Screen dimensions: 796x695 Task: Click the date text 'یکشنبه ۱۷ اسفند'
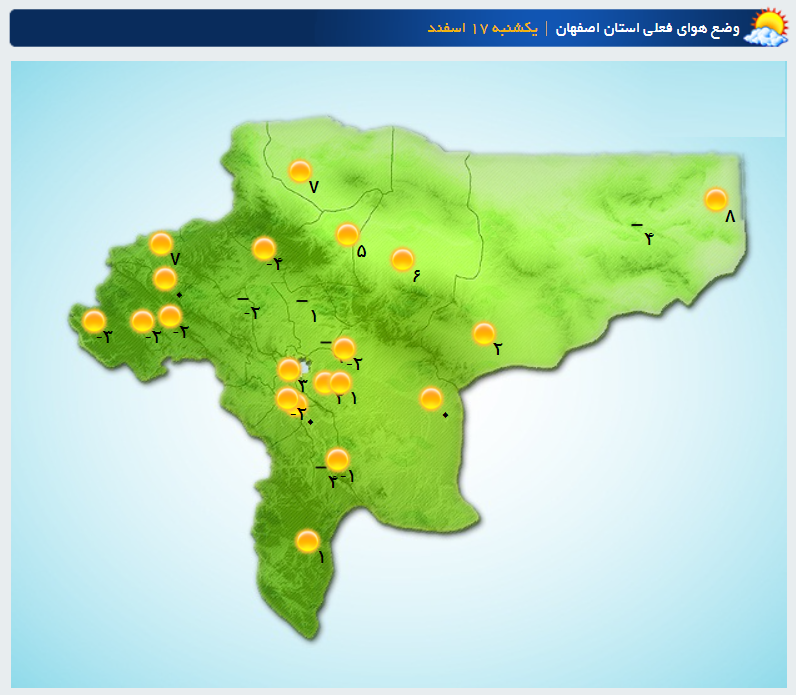pos(483,28)
